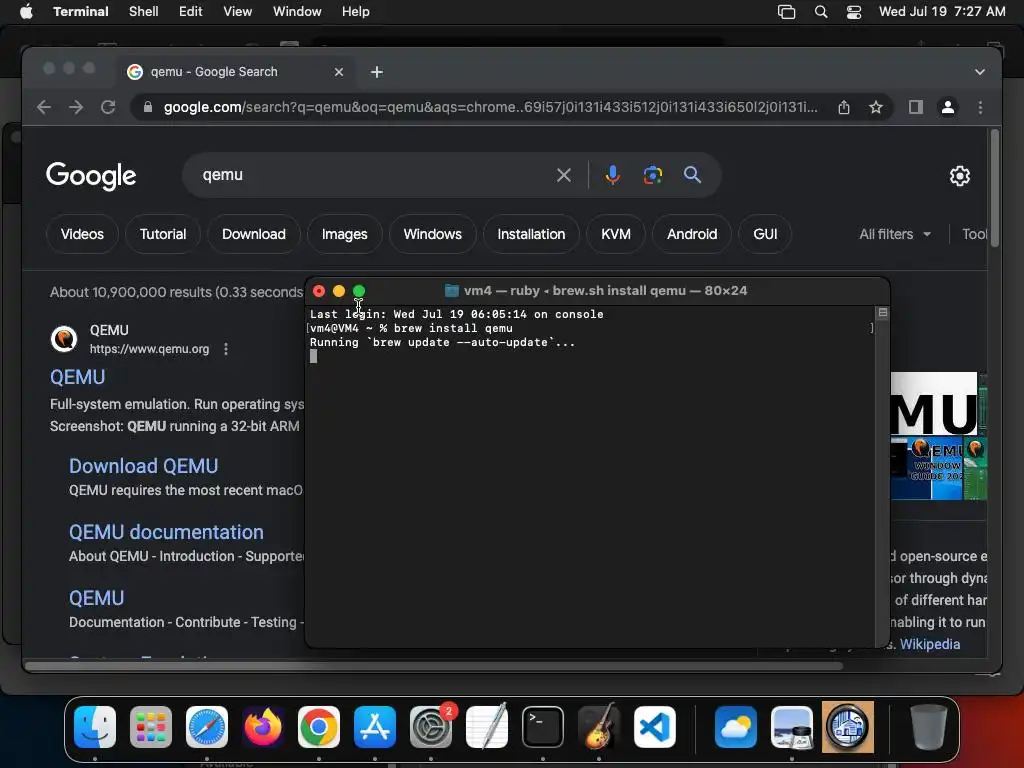Launch Safari from the Dock

coord(207,727)
